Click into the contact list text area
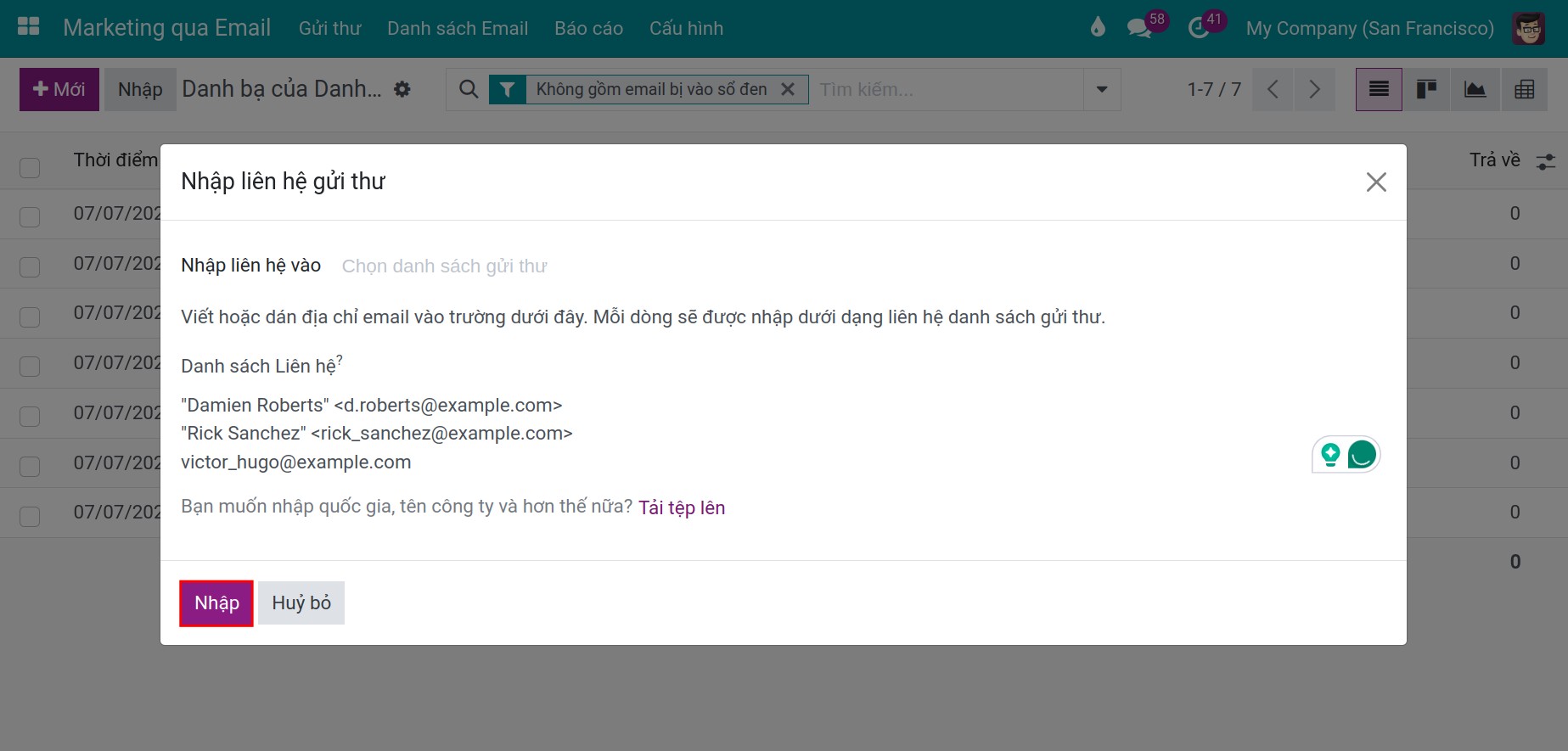1568x751 pixels. [x=781, y=434]
